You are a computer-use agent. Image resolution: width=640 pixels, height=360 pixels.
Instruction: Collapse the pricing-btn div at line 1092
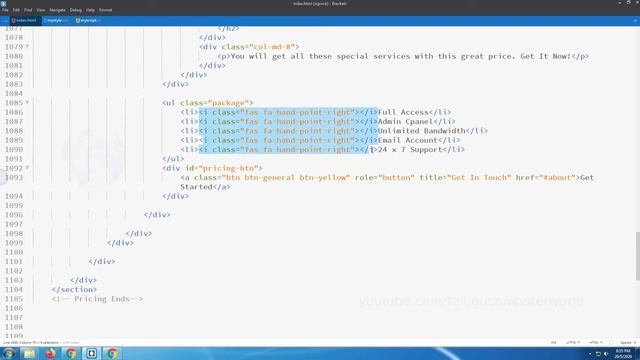pyautogui.click(x=27, y=168)
